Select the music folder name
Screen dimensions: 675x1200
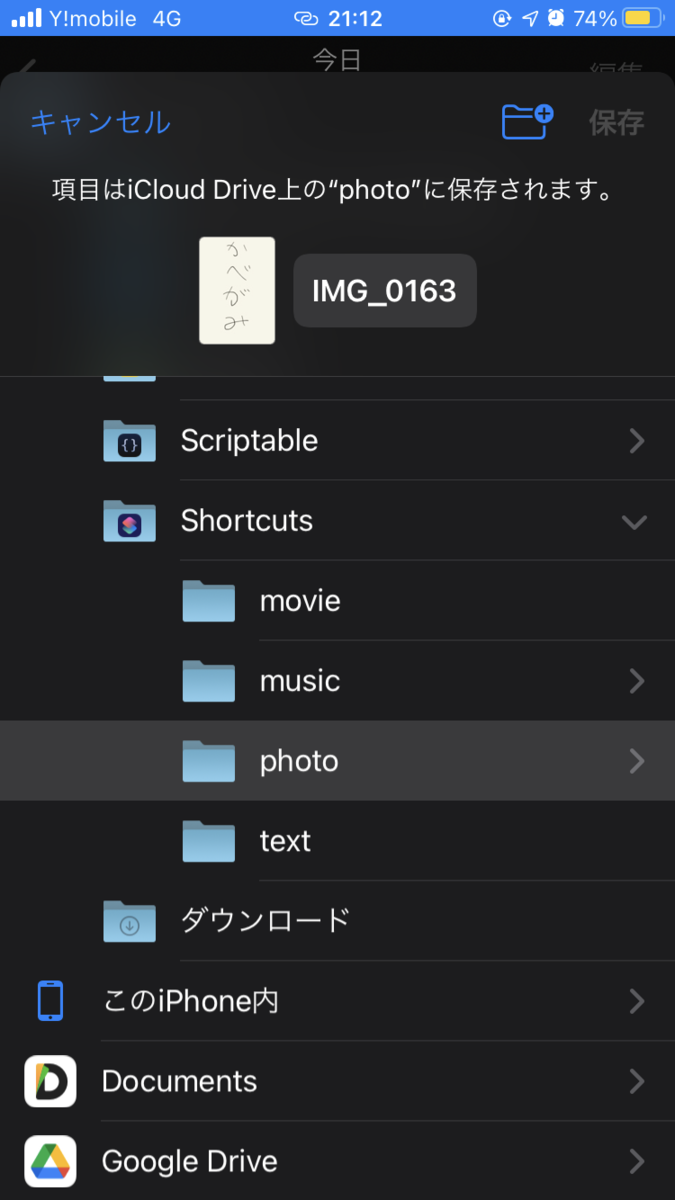pyautogui.click(x=300, y=681)
